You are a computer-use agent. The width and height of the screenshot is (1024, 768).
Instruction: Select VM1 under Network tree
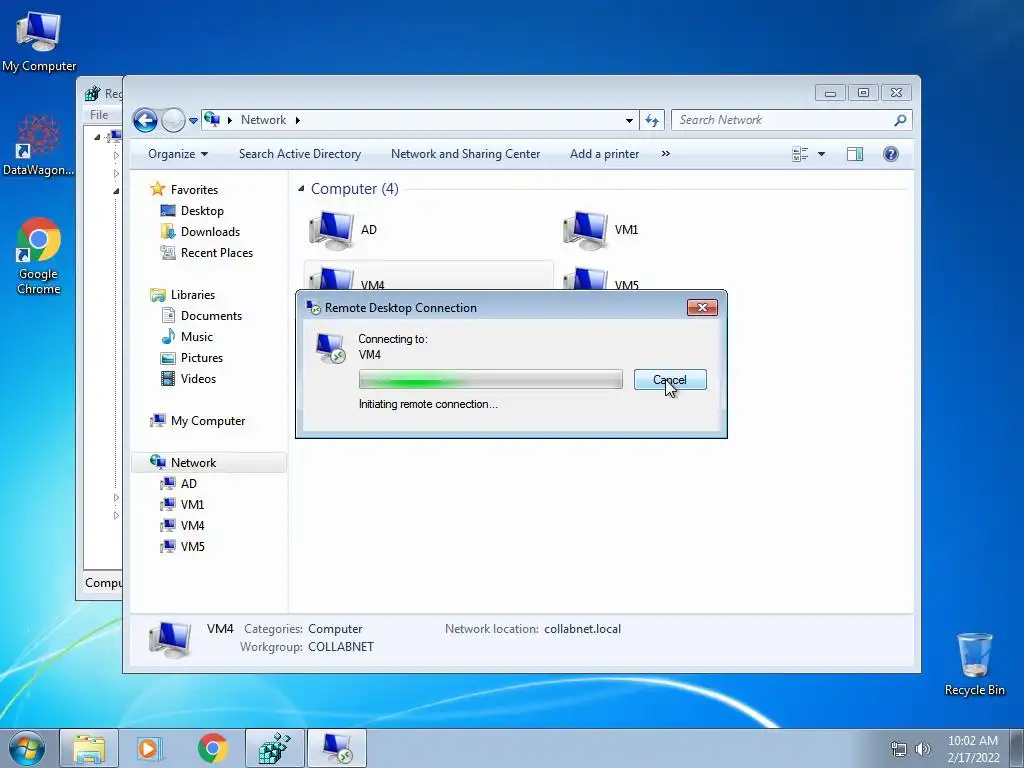click(x=192, y=505)
